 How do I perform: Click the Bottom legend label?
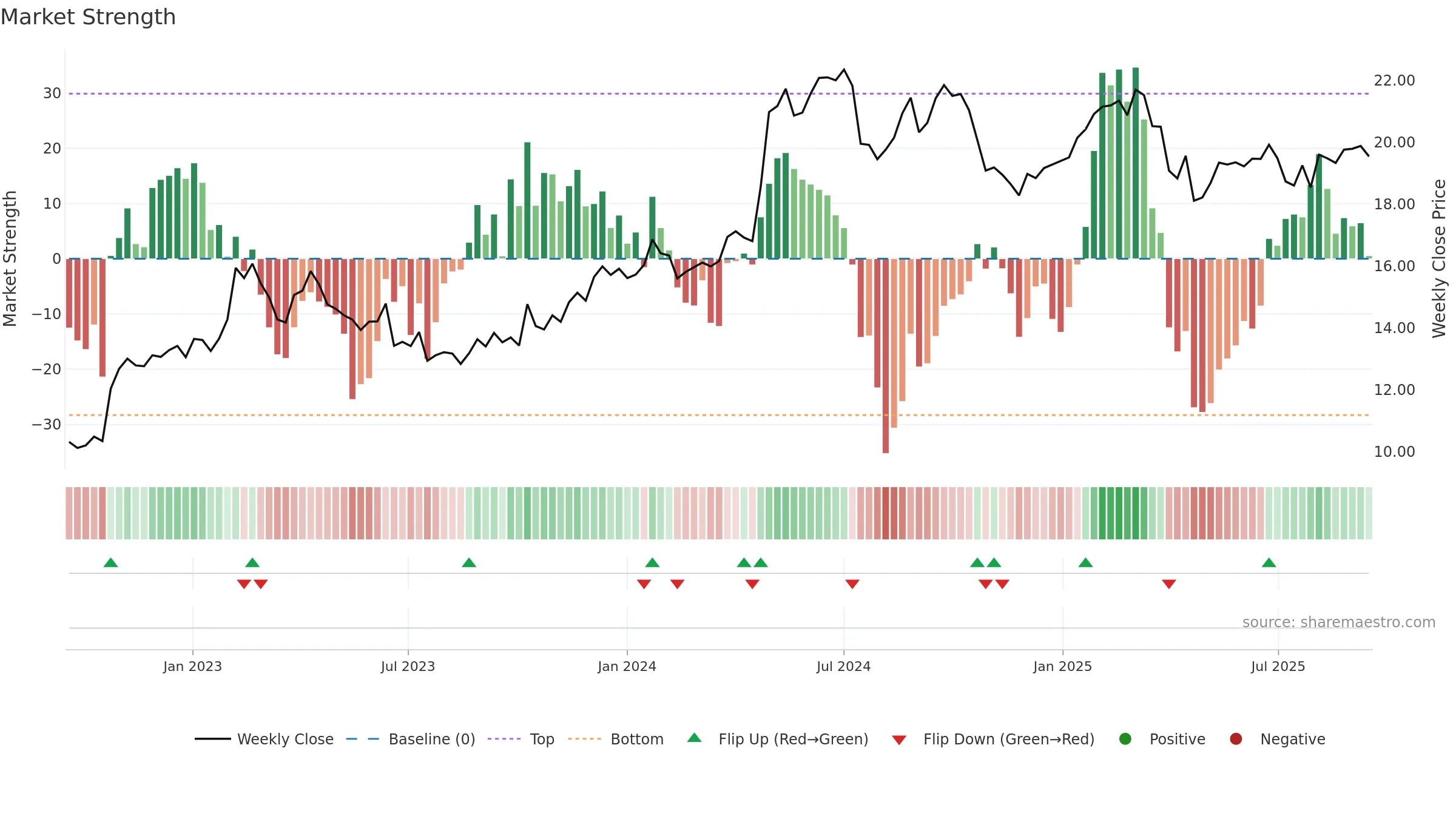pos(637,739)
